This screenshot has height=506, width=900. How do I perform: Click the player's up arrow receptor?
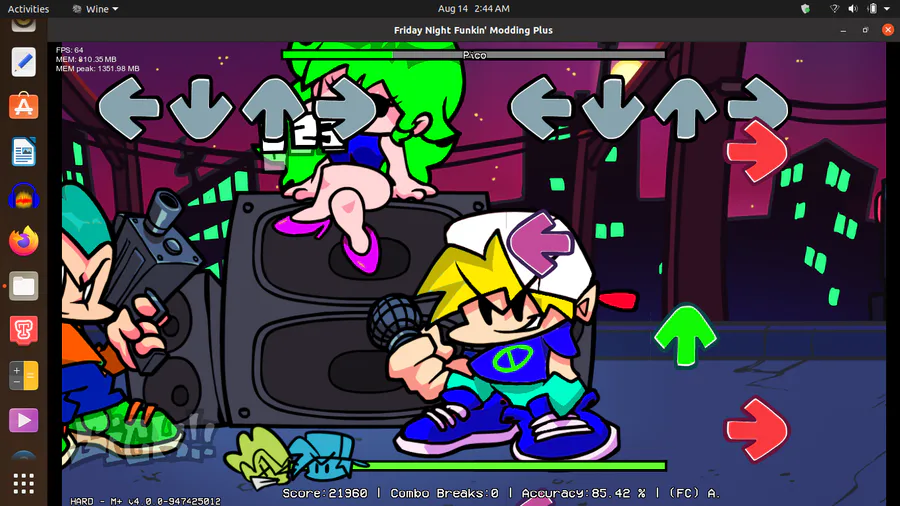(685, 108)
